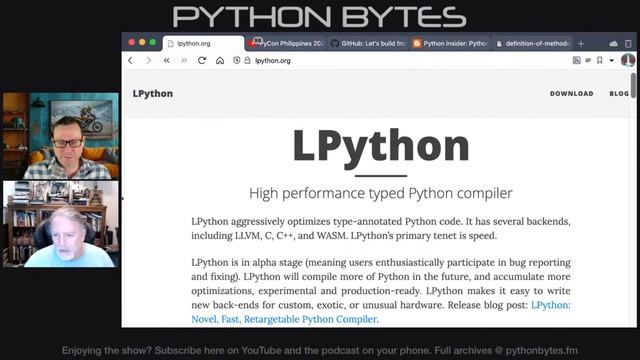Screen dimensions: 640x360
Task: Switch to the lpython.org tab
Action: 203,43
